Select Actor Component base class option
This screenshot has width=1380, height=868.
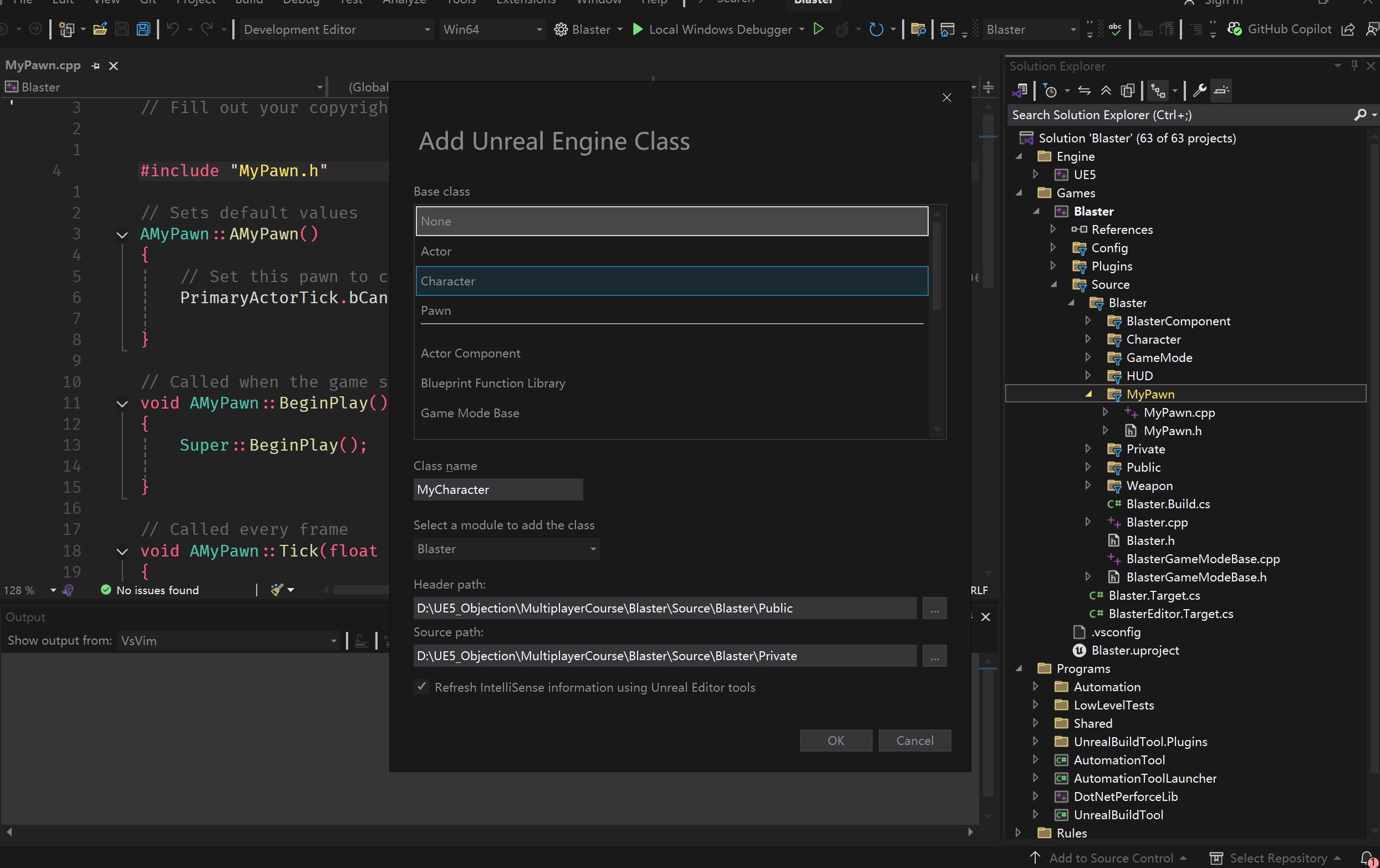pyautogui.click(x=671, y=353)
